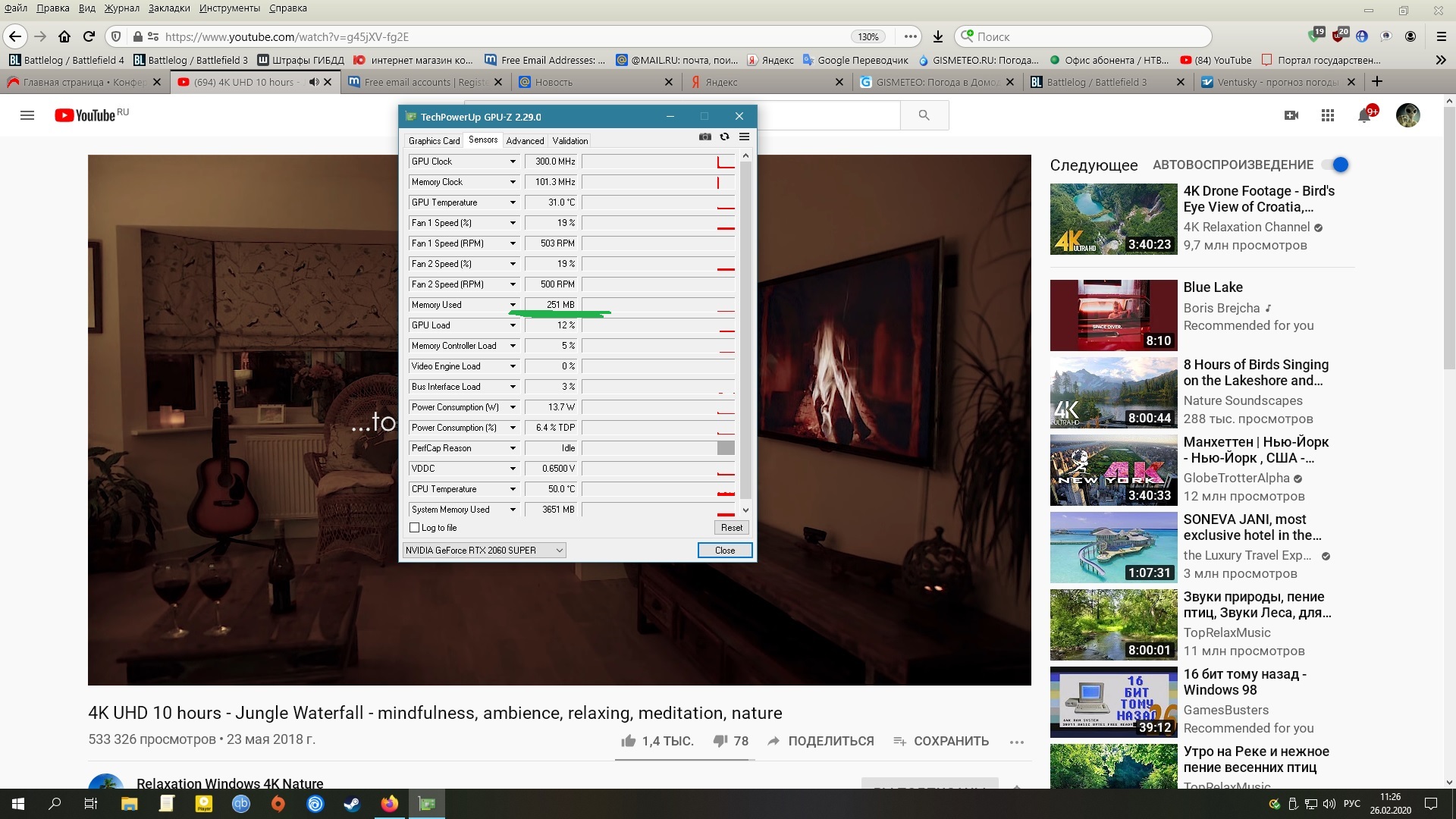
Task: Expand the Memory Used sensor dropdown
Action: point(513,305)
